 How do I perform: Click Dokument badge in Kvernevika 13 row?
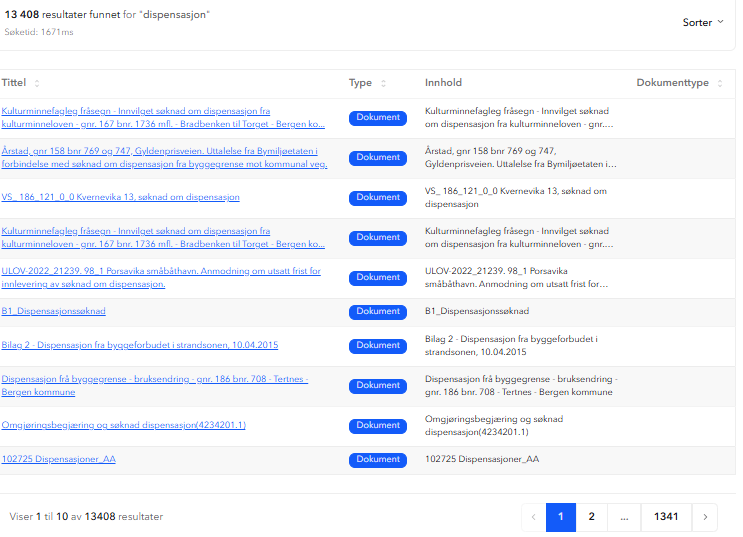point(378,198)
